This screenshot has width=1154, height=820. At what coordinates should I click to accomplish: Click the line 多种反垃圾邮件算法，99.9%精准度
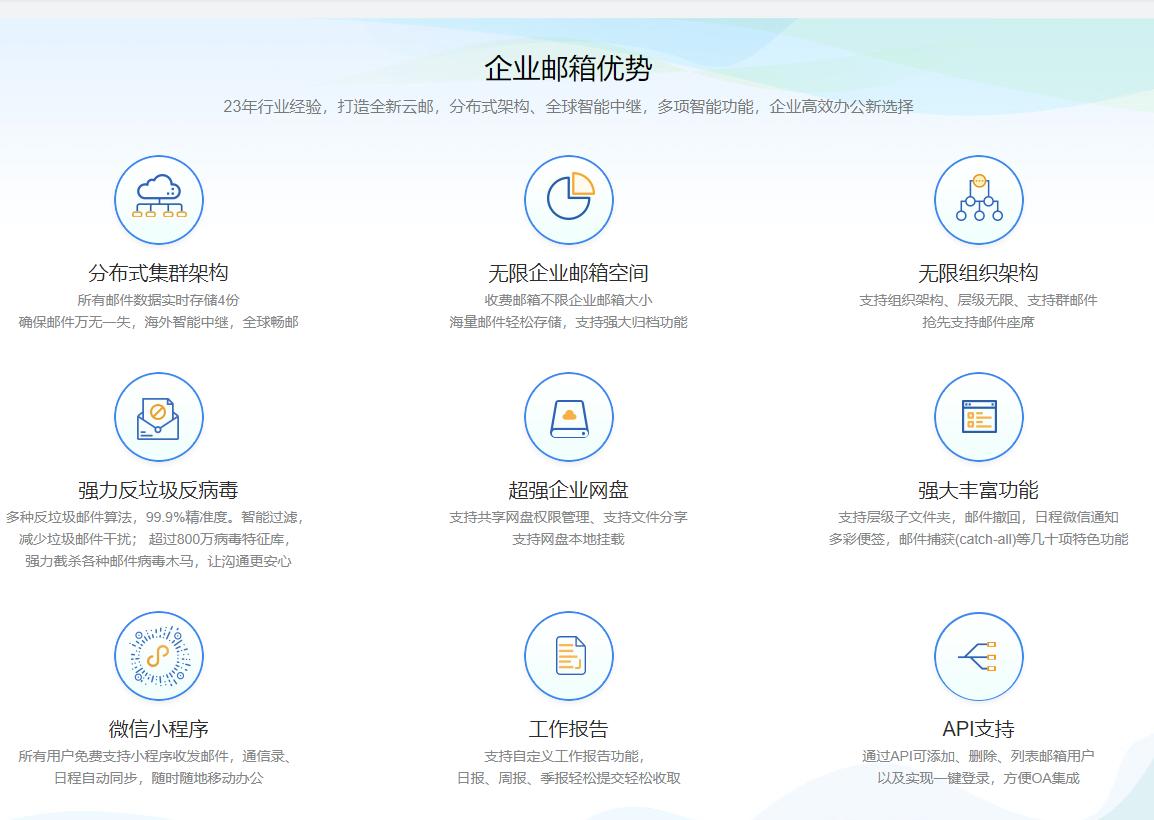click(x=121, y=517)
